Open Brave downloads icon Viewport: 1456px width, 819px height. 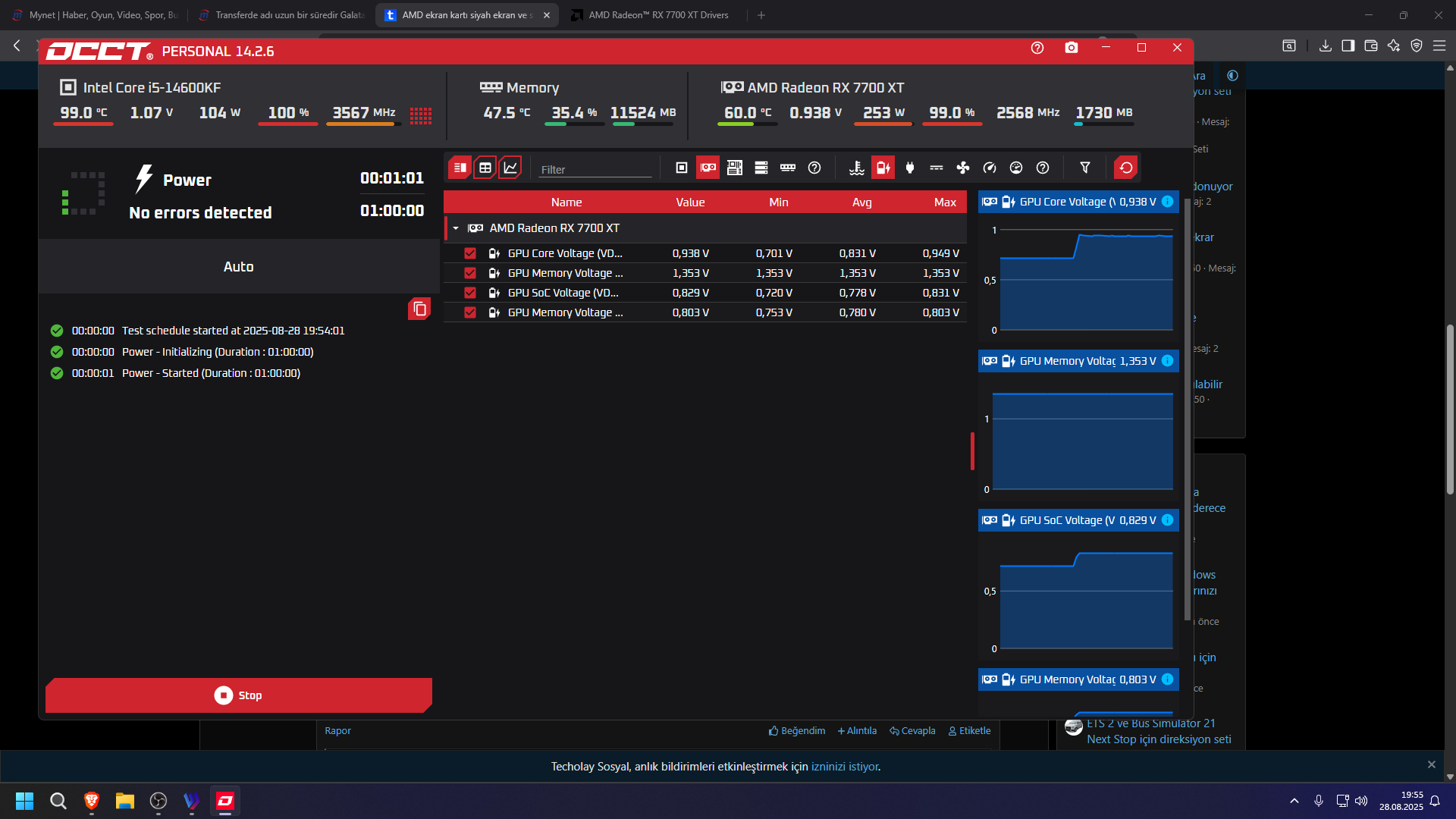(1325, 45)
